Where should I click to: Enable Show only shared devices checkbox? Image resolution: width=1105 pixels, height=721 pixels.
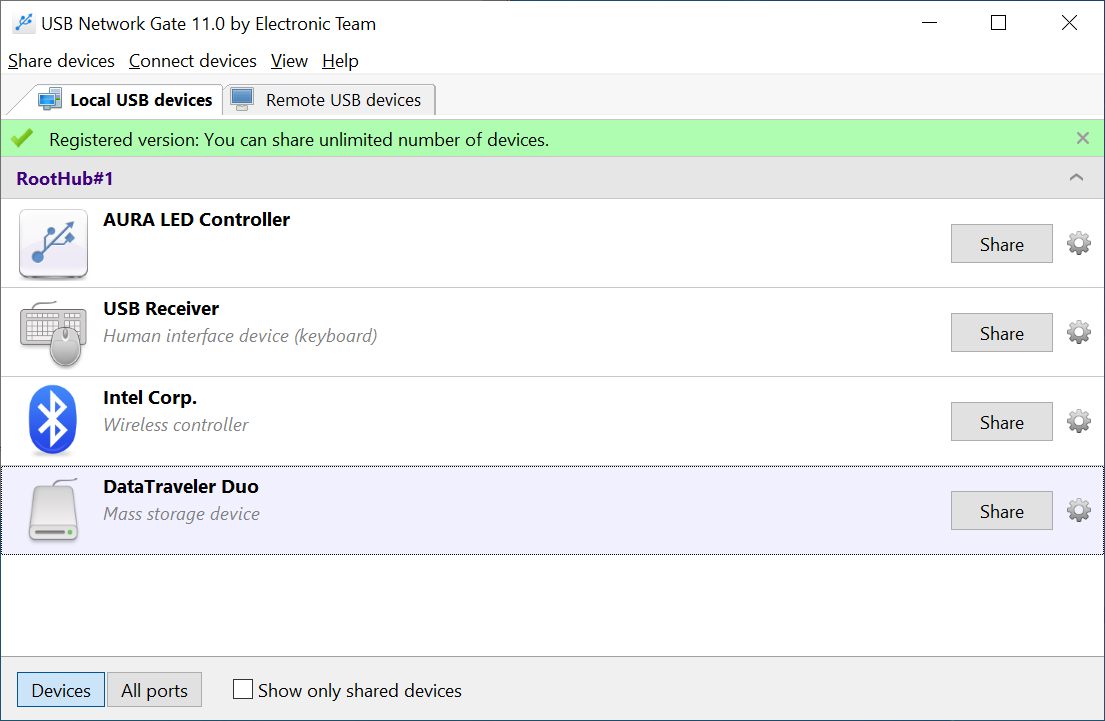click(x=242, y=689)
